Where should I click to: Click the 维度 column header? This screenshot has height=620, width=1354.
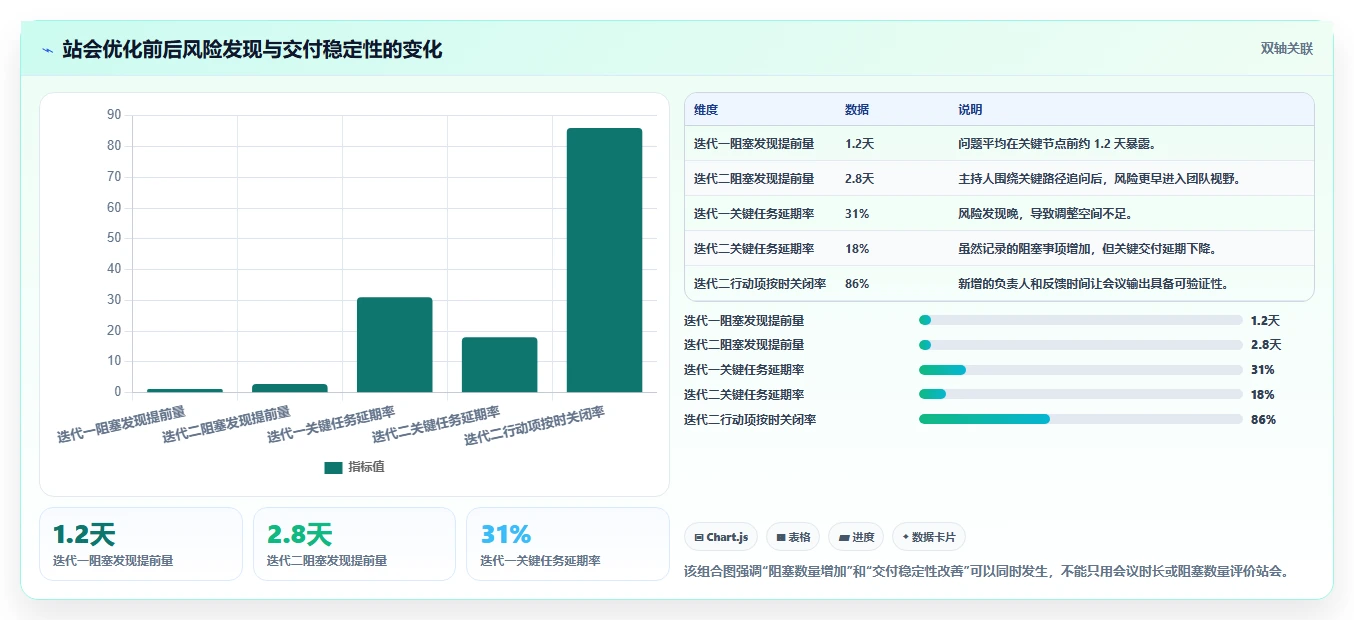pos(706,110)
